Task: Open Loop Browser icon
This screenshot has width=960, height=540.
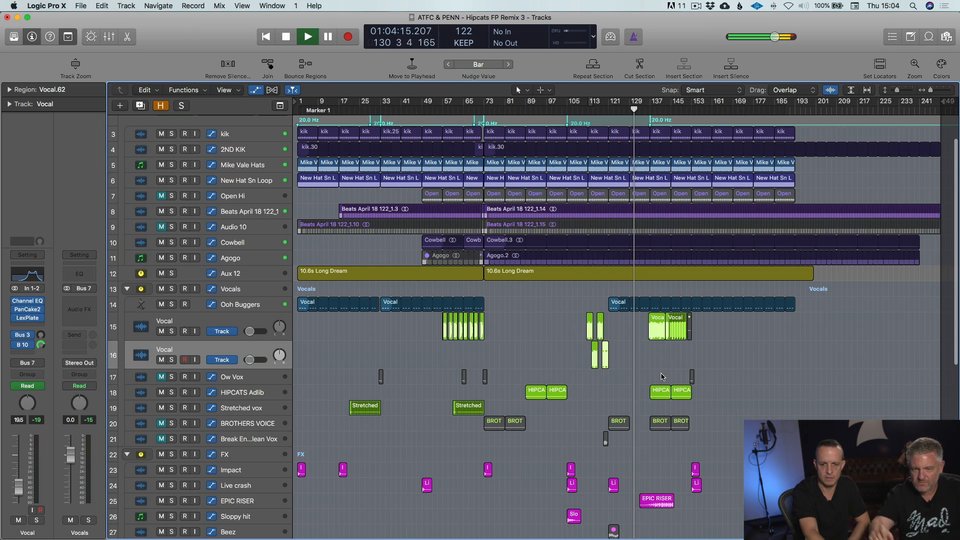Action: [929, 37]
